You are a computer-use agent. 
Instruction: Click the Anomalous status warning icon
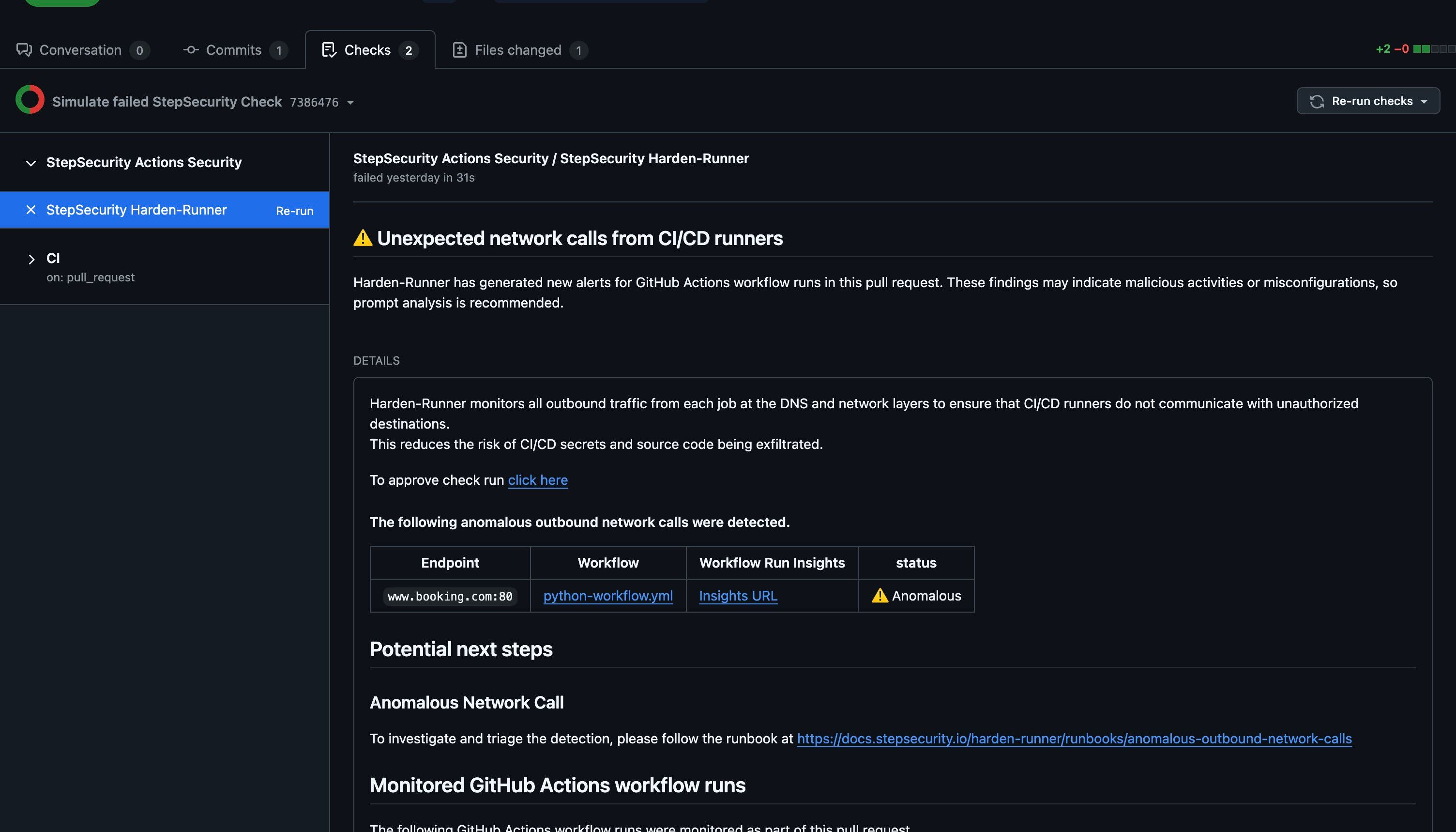[x=880, y=596]
